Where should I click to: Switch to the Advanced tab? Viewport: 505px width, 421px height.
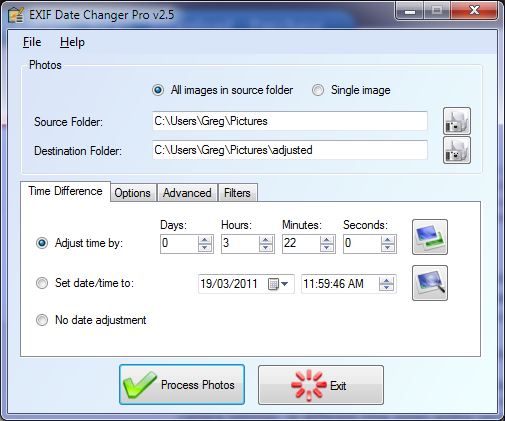pos(187,193)
